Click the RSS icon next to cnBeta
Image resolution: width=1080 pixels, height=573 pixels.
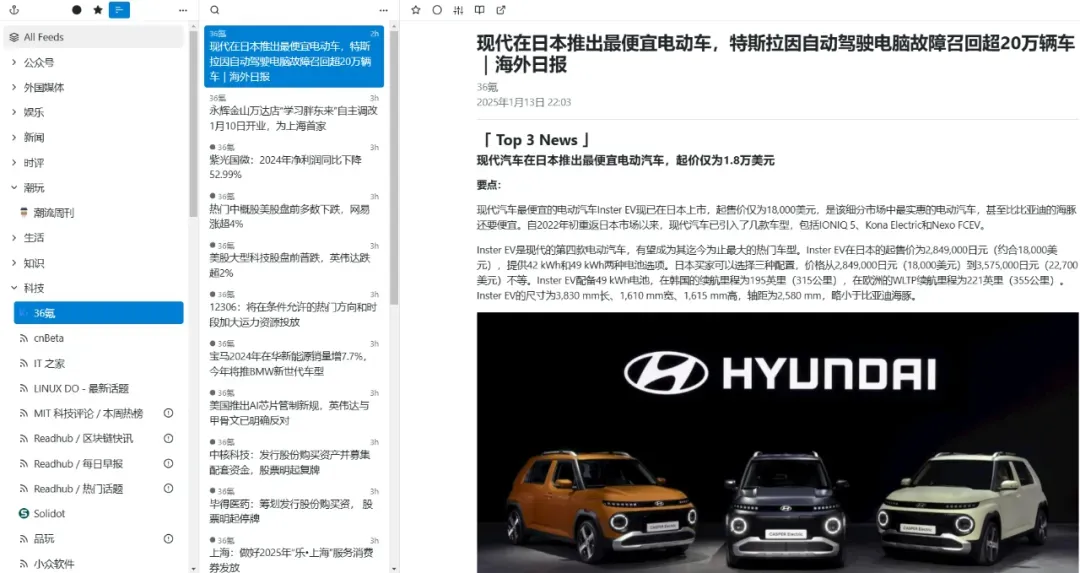pyautogui.click(x=23, y=338)
